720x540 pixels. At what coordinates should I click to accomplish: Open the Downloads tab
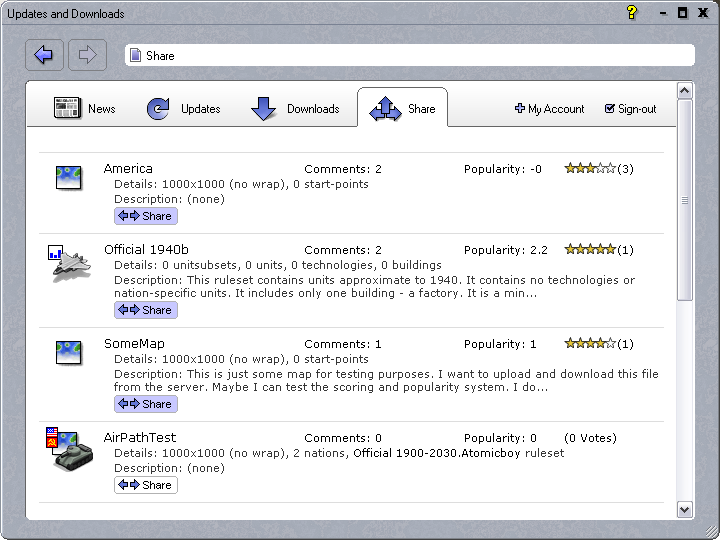(295, 109)
